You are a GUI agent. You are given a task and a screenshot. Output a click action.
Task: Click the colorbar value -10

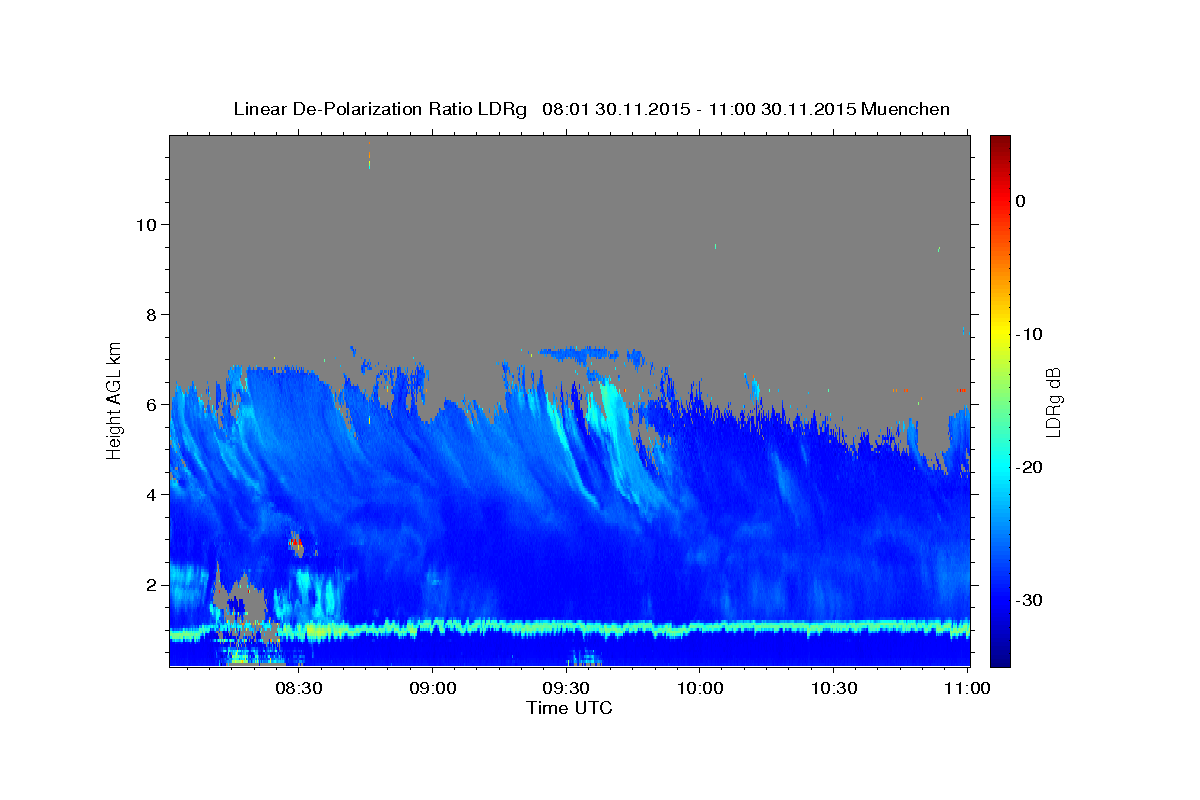[1029, 334]
